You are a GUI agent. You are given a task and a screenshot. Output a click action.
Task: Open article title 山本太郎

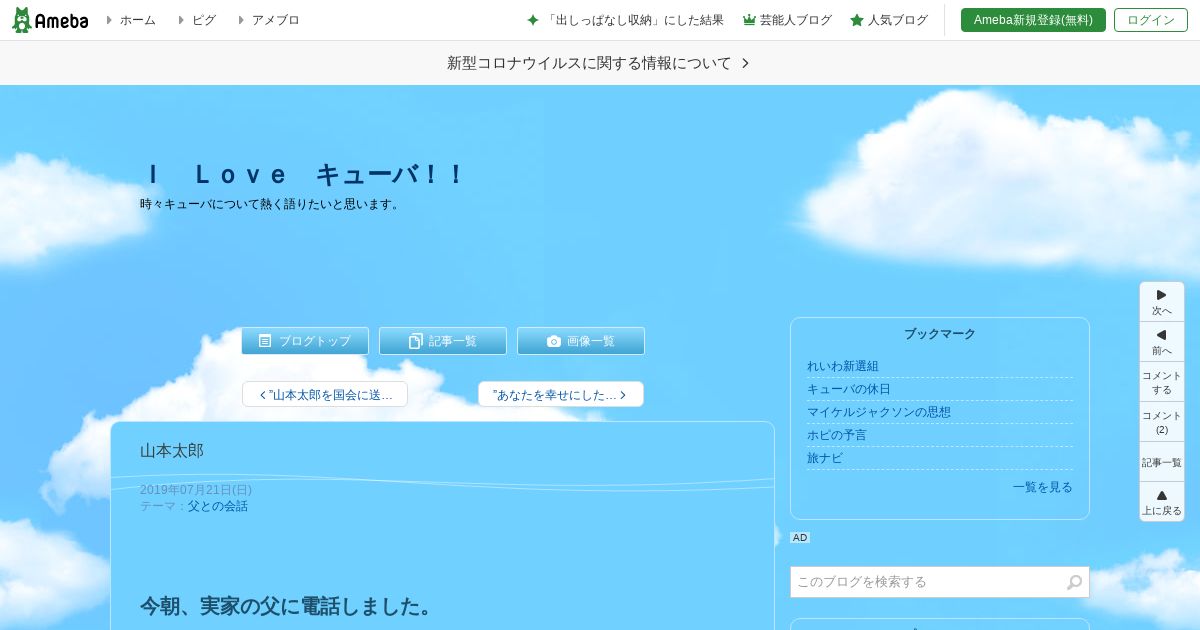pyautogui.click(x=172, y=451)
